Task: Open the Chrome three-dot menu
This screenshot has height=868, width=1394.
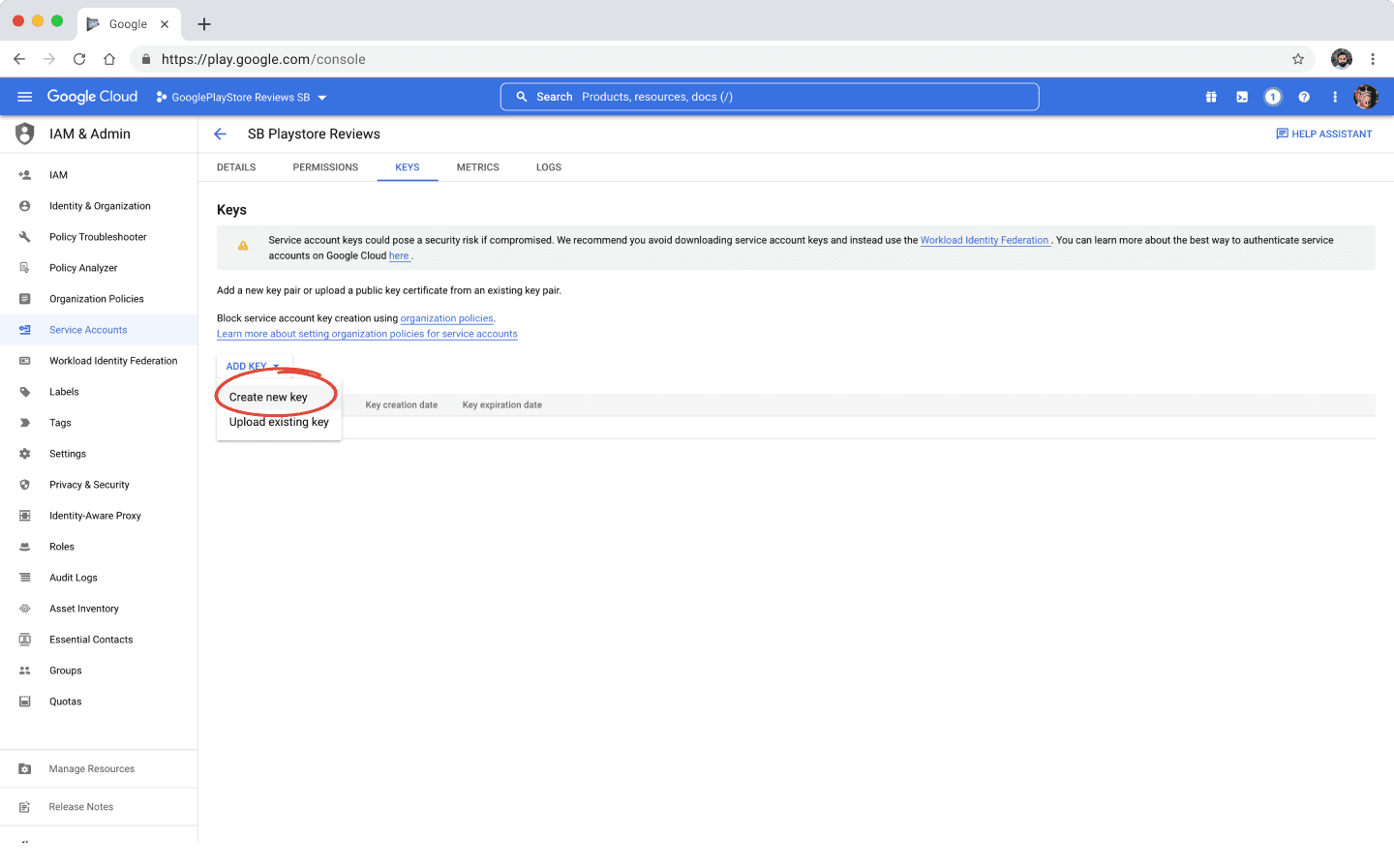Action: 1373,59
